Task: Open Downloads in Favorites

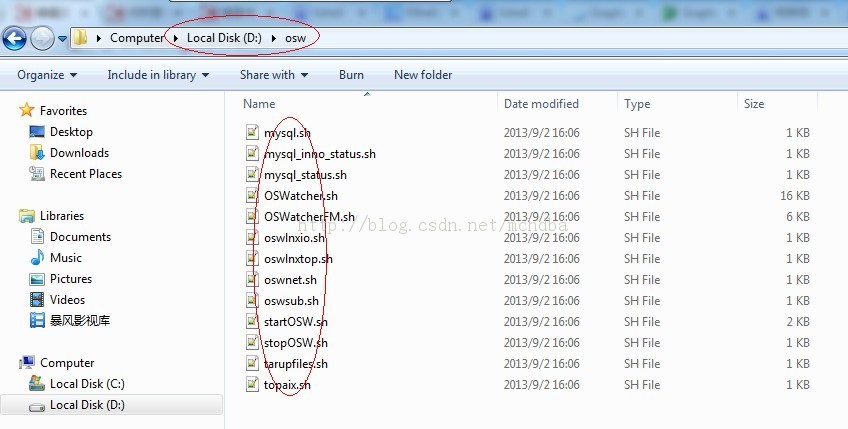Action: click(x=79, y=153)
